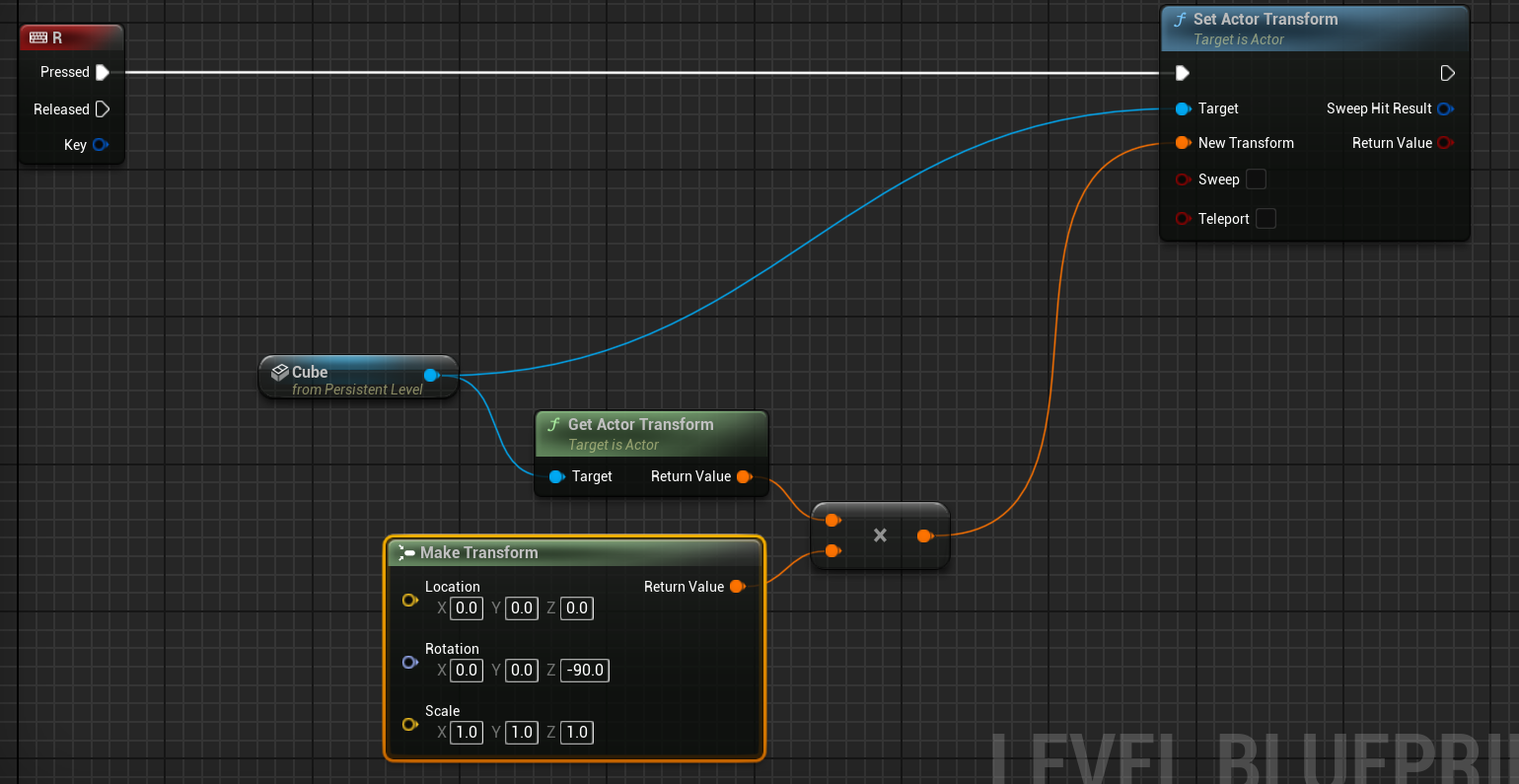Select the Get Actor Transform node title
This screenshot has height=784, width=1519.
pos(640,424)
